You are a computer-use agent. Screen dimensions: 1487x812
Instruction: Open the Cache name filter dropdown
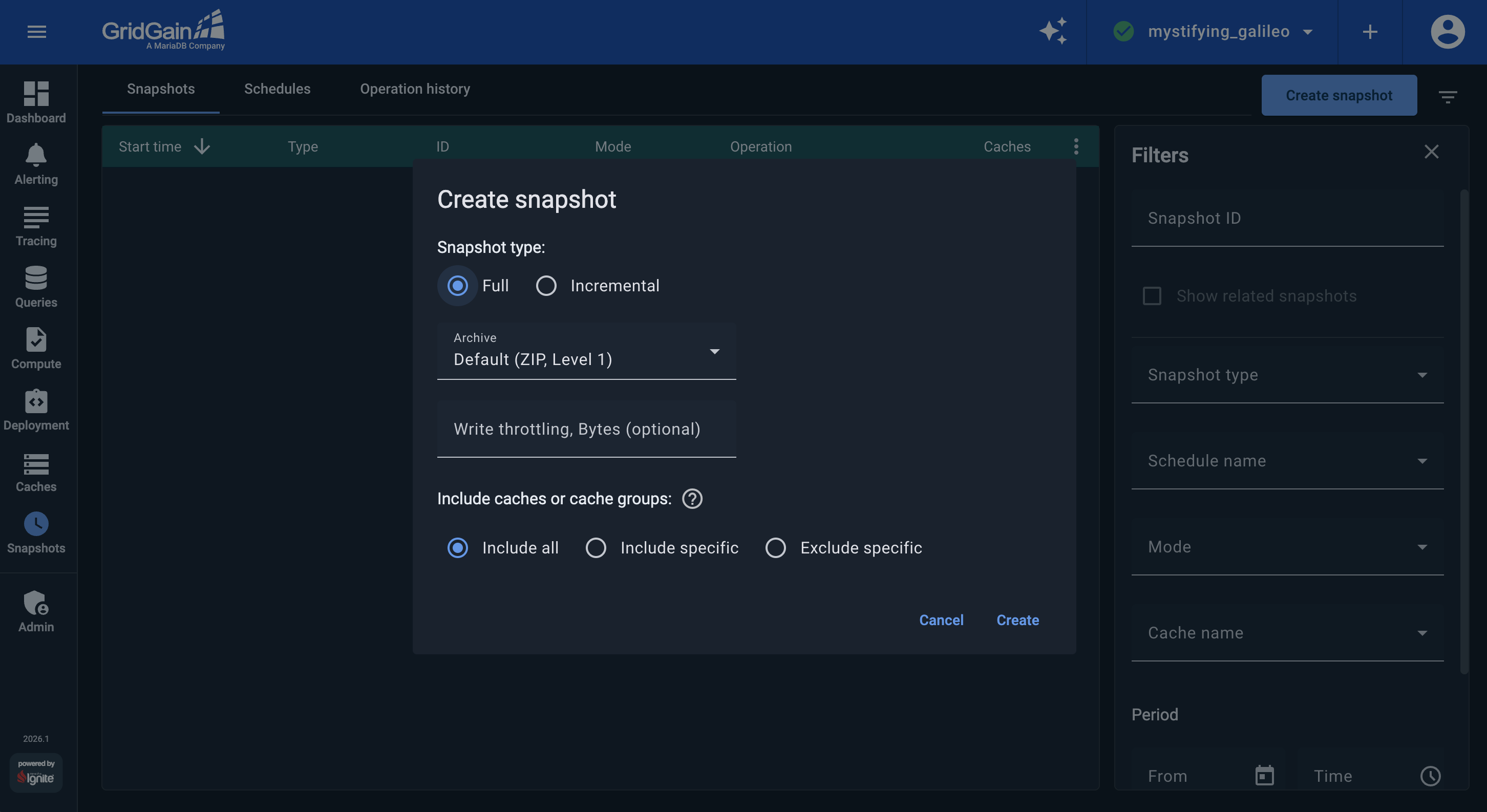[x=1287, y=633]
